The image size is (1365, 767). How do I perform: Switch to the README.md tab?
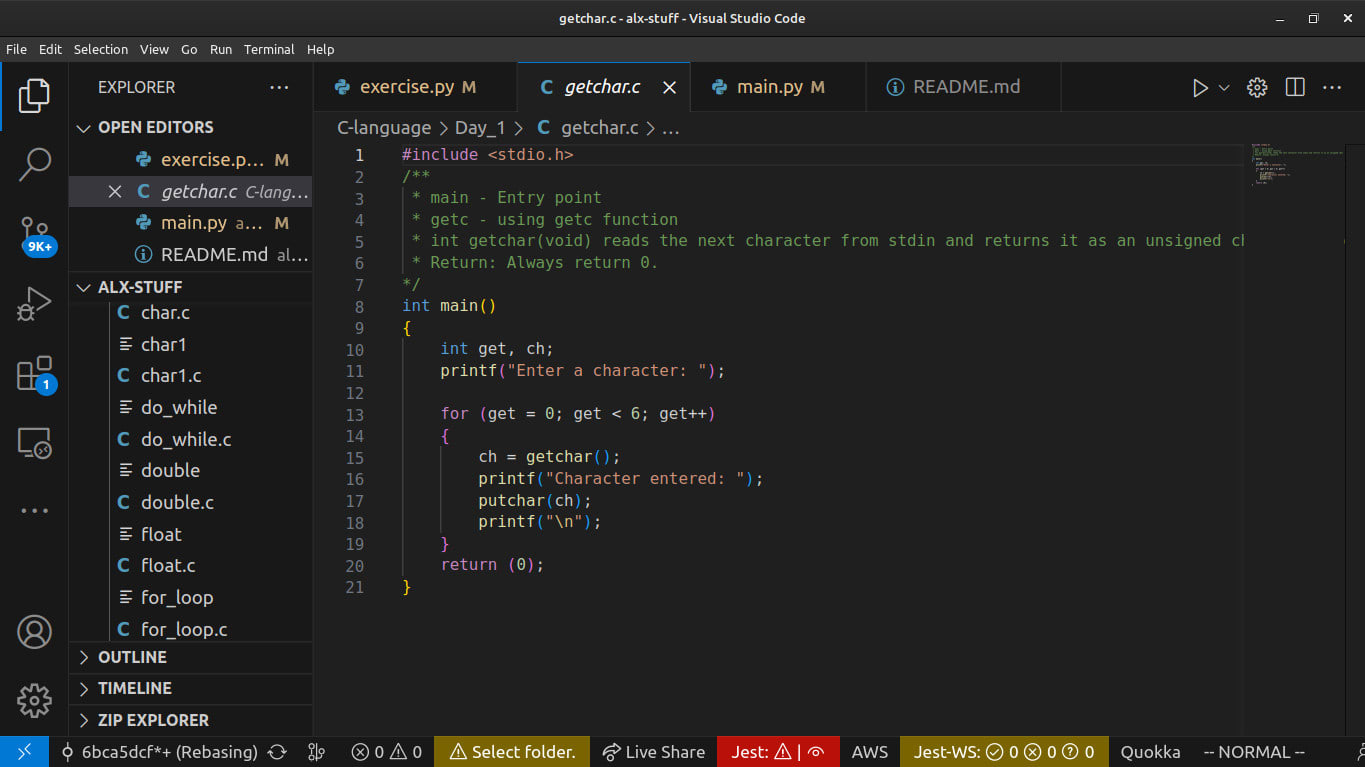pyautogui.click(x=954, y=87)
